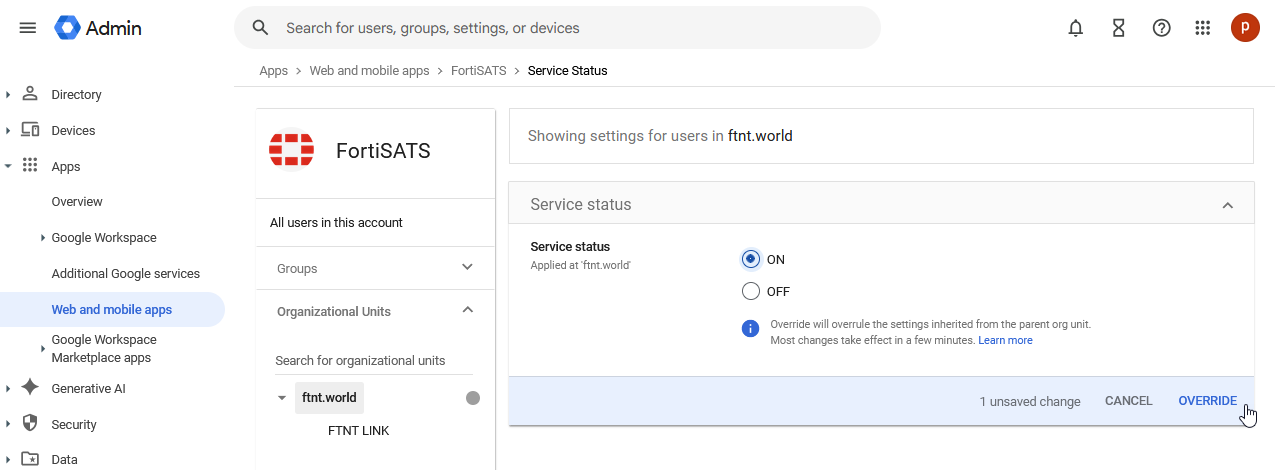Select the ON service status radio

tap(751, 259)
